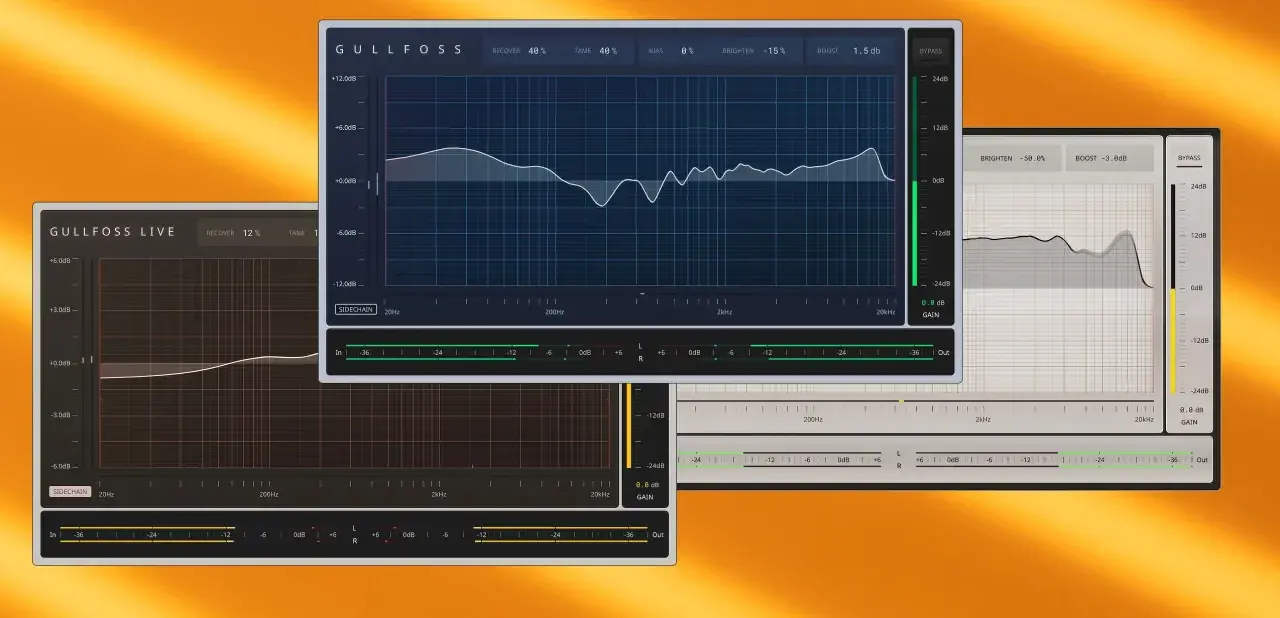Click the Bias 0% control in blue Gullfoss
This screenshot has width=1280, height=618.
point(670,50)
